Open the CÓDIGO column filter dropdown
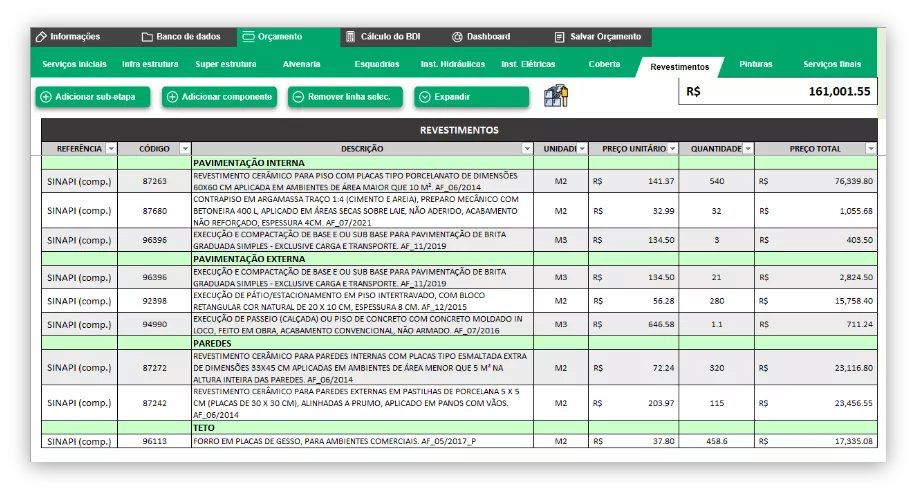 [x=185, y=149]
